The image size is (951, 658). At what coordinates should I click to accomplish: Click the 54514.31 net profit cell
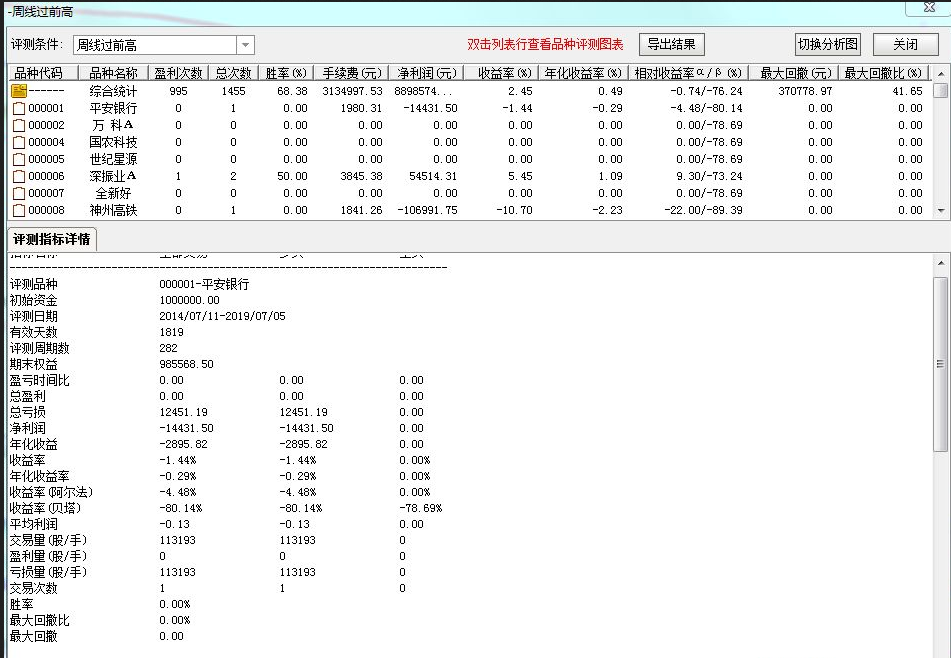(433, 176)
